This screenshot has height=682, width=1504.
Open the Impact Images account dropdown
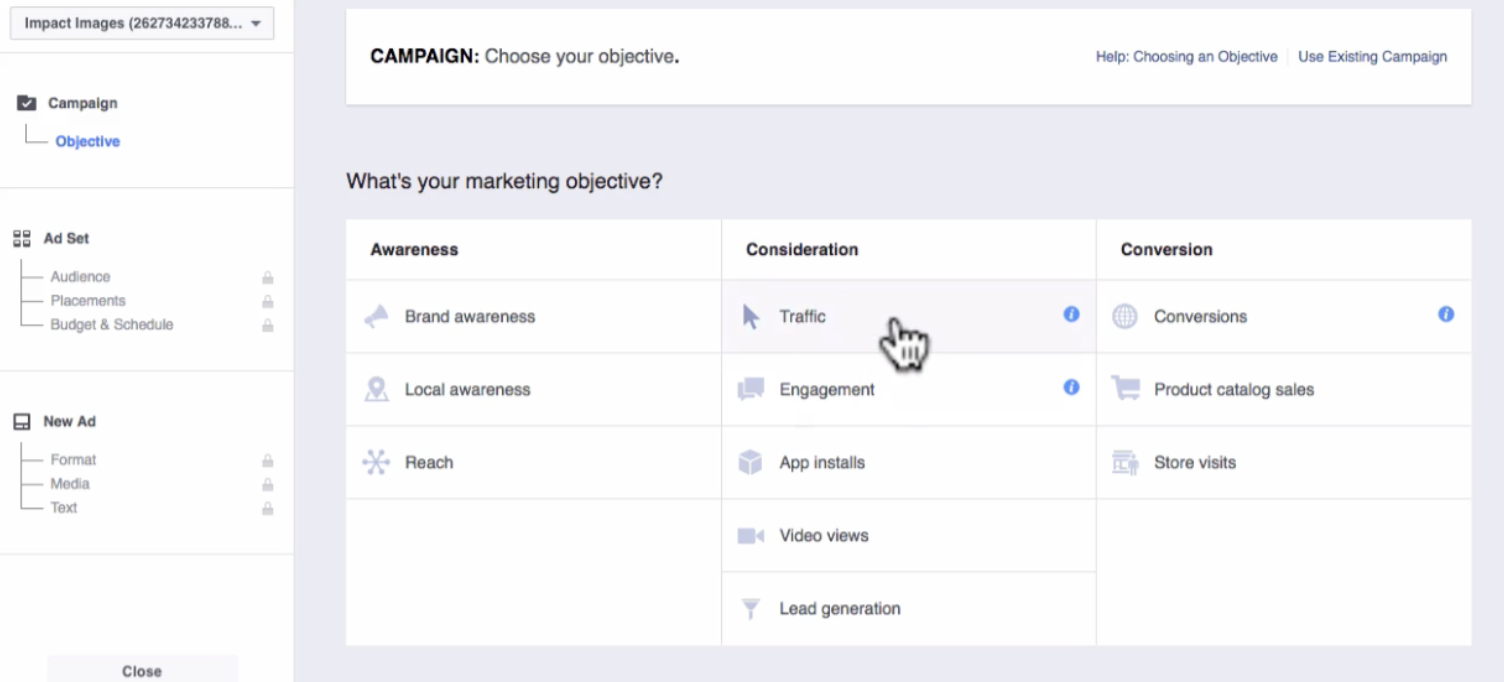point(142,24)
